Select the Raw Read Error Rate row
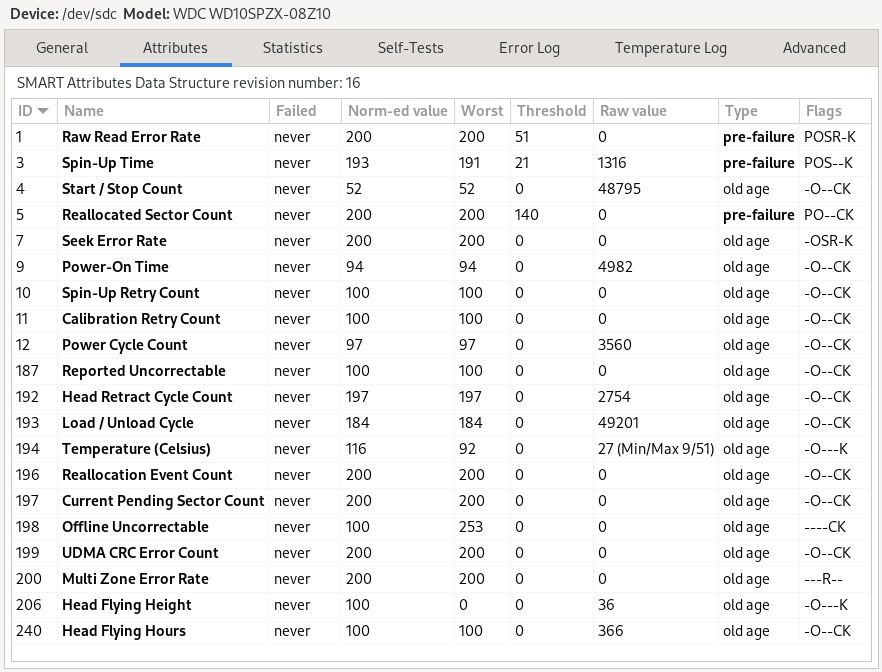The height and width of the screenshot is (672, 882). pos(131,137)
